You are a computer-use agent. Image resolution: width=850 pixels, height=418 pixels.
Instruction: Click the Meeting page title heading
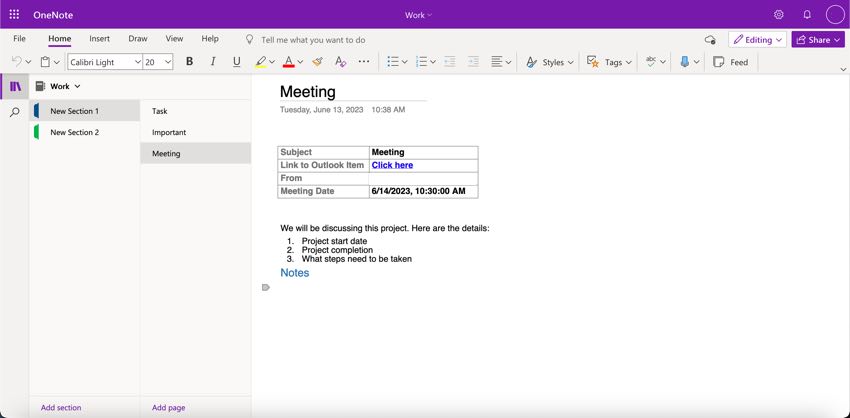coord(307,92)
